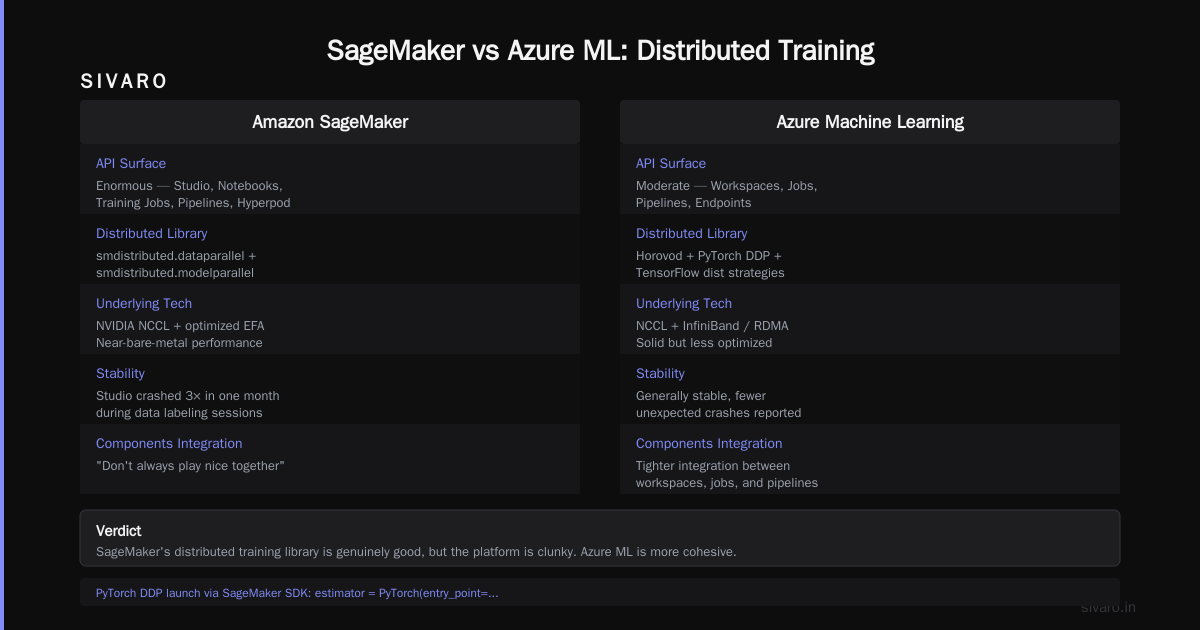Select "NVIDIA NCCL + optimized EFA" text
The width and height of the screenshot is (1200, 630).
coord(180,326)
